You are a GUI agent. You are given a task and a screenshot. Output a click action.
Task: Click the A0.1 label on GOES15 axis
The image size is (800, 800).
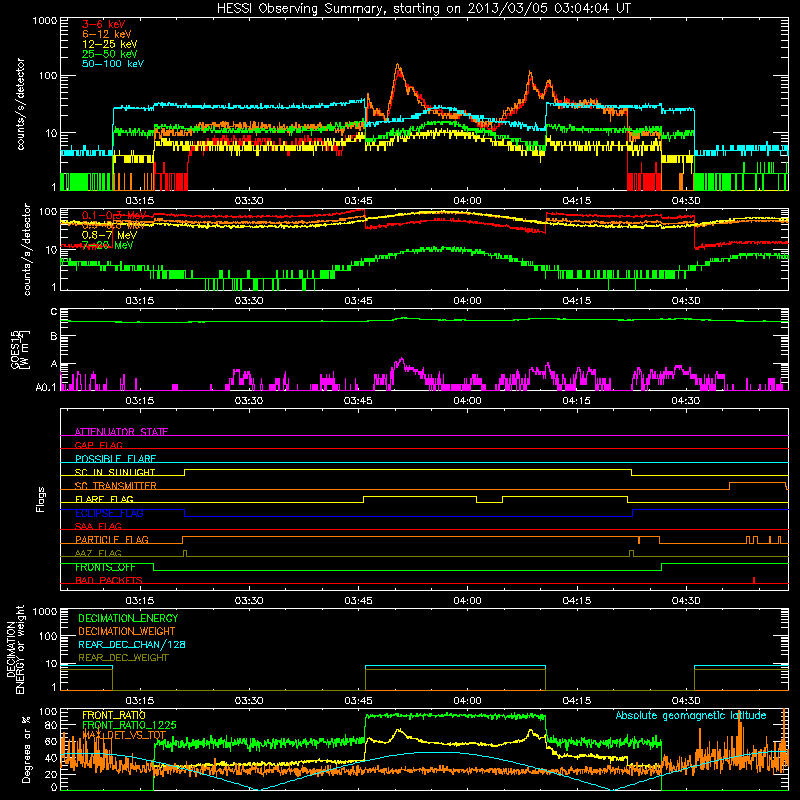click(x=46, y=387)
